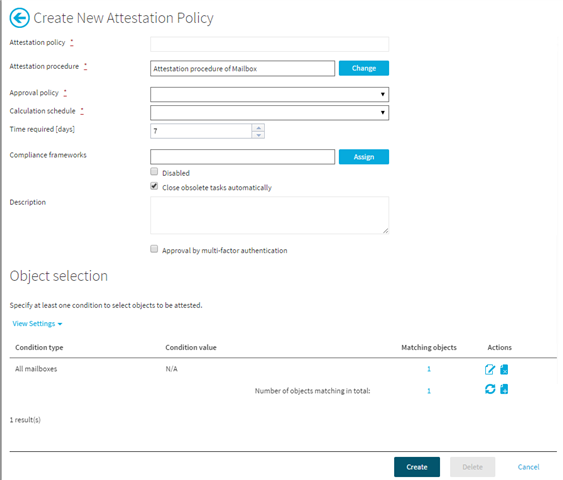563x480 pixels.
Task: Click the Attestation policy name field
Action: point(269,44)
